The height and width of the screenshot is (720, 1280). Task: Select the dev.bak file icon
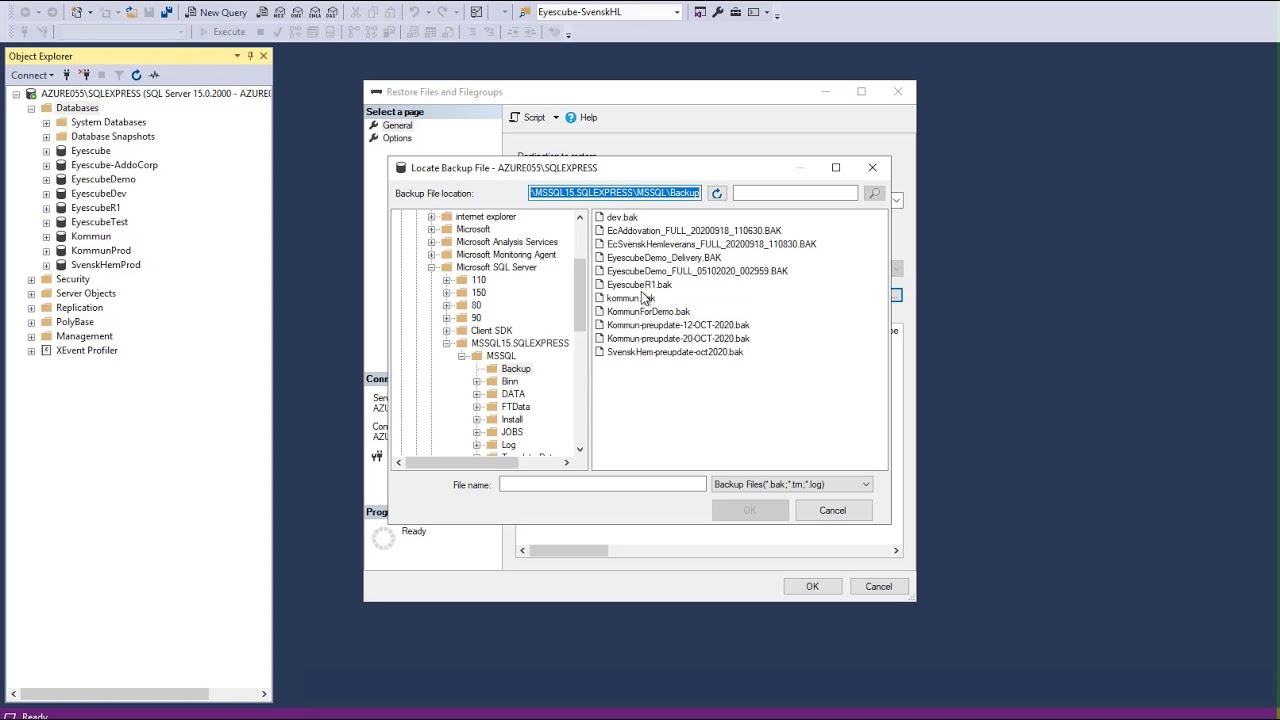coord(599,217)
